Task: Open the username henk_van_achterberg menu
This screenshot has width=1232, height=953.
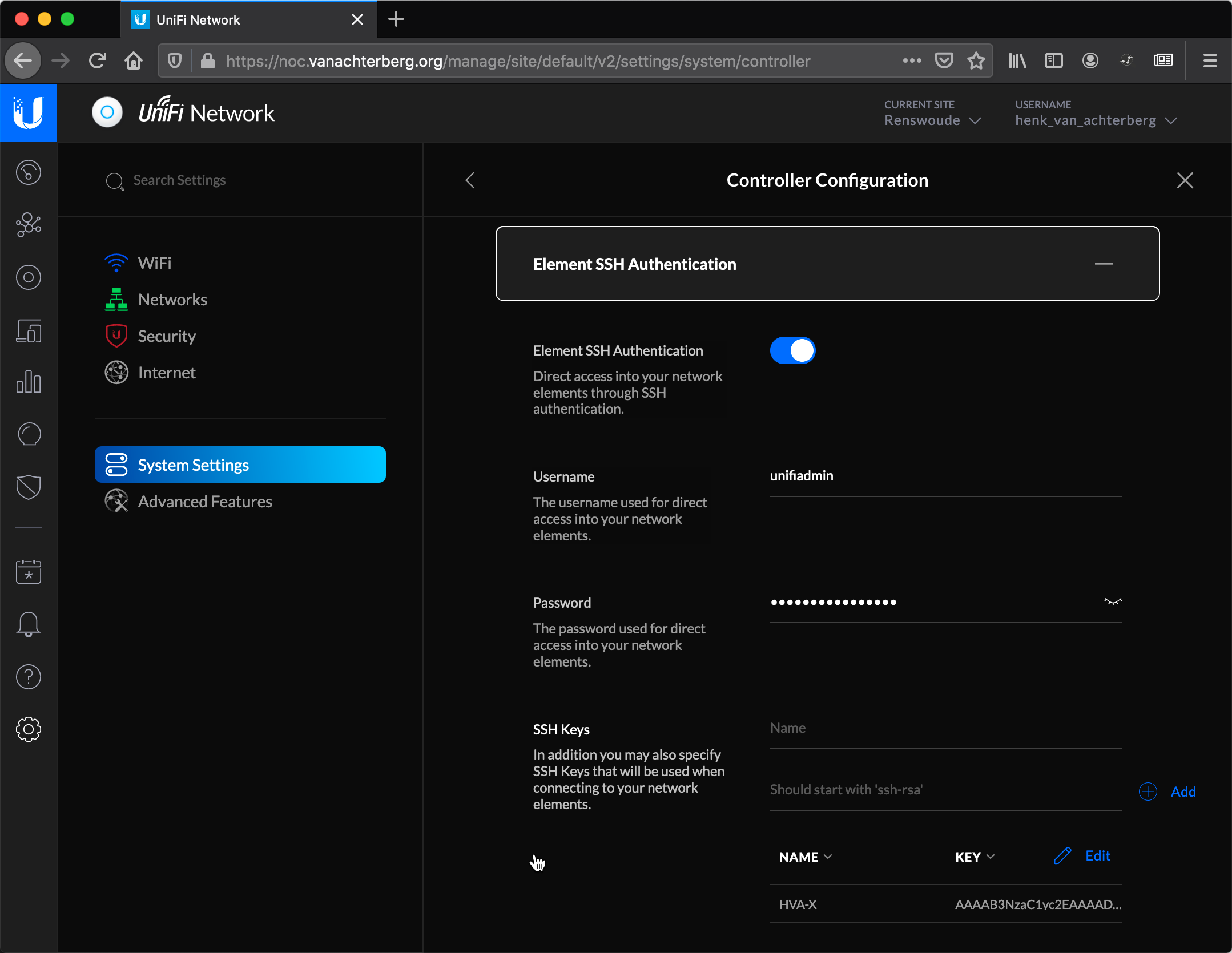Action: pos(1094,120)
